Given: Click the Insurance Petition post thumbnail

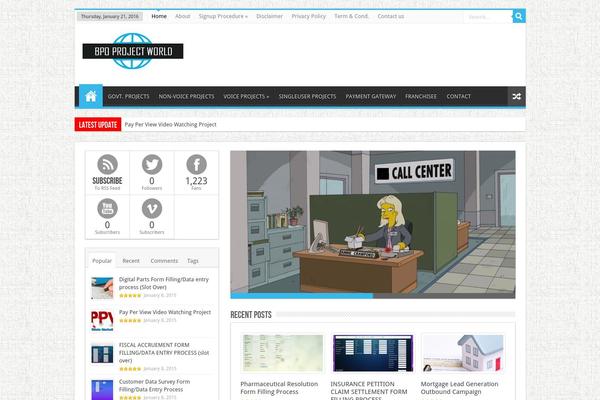Looking at the screenshot, I should coord(373,353).
